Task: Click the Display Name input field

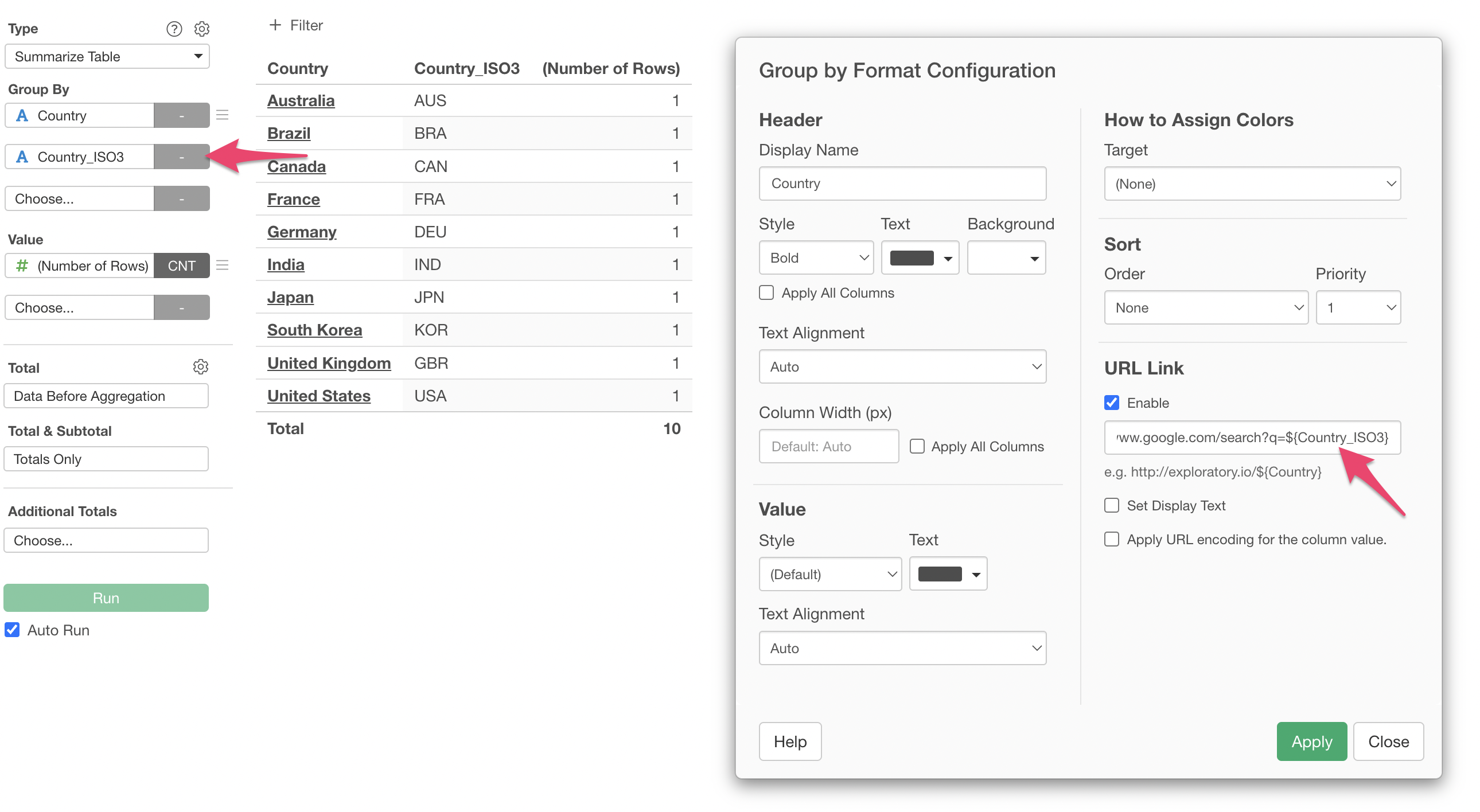Action: (902, 183)
